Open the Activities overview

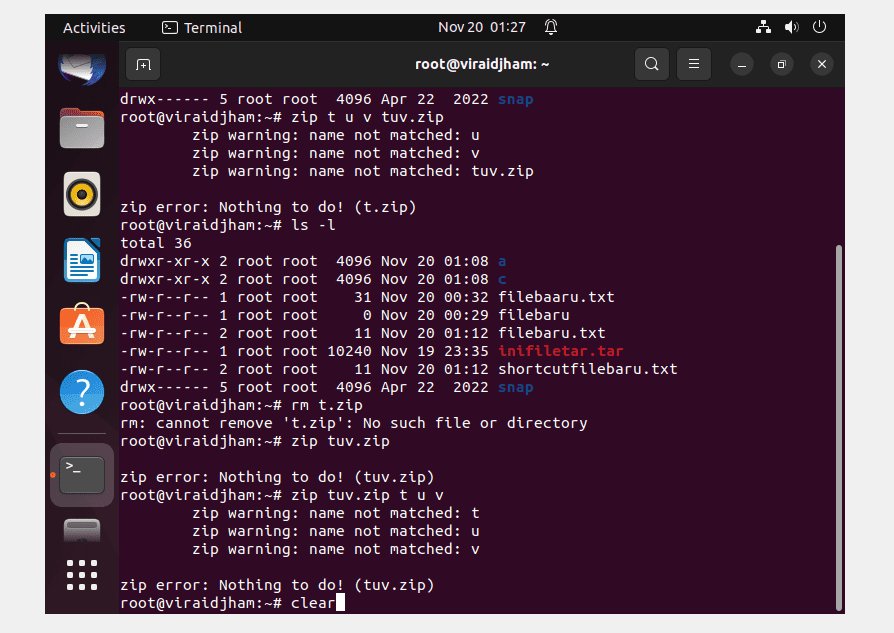click(x=94, y=27)
